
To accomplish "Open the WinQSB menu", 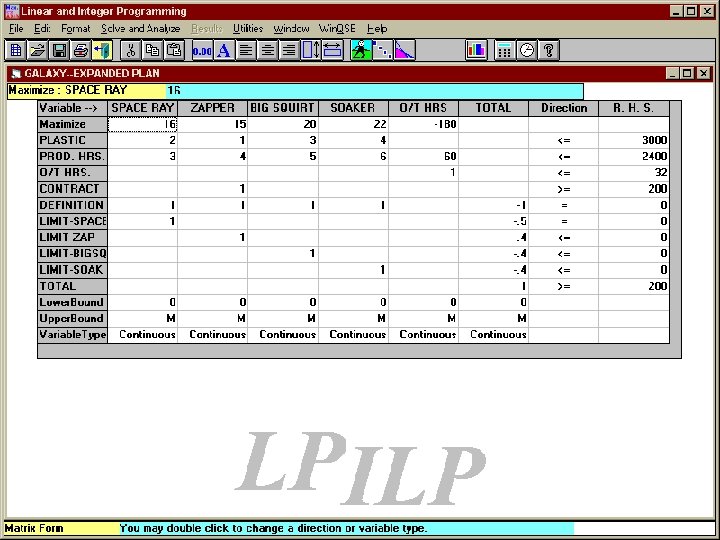I will click(x=338, y=28).
